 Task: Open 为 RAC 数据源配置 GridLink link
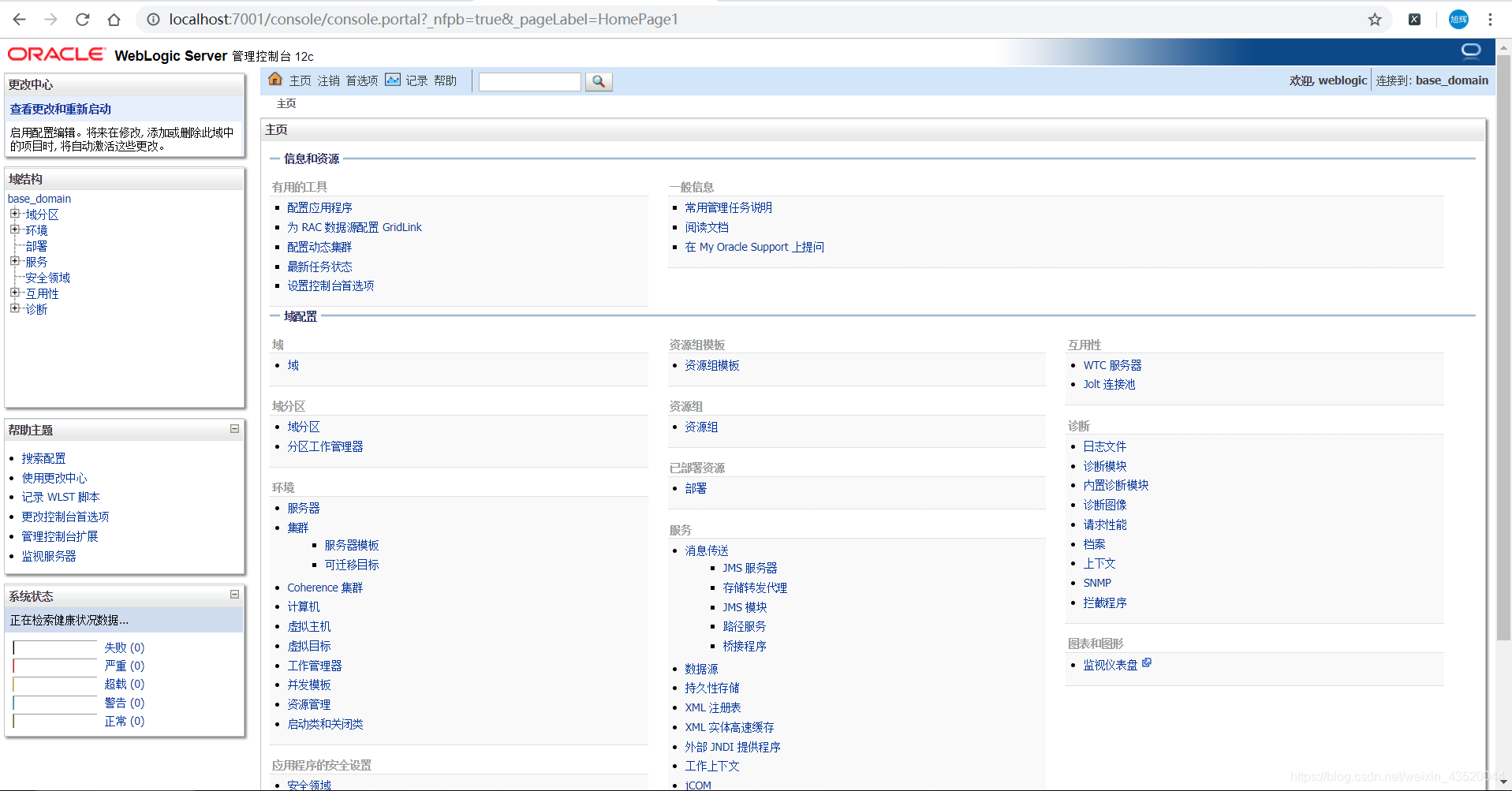click(354, 227)
